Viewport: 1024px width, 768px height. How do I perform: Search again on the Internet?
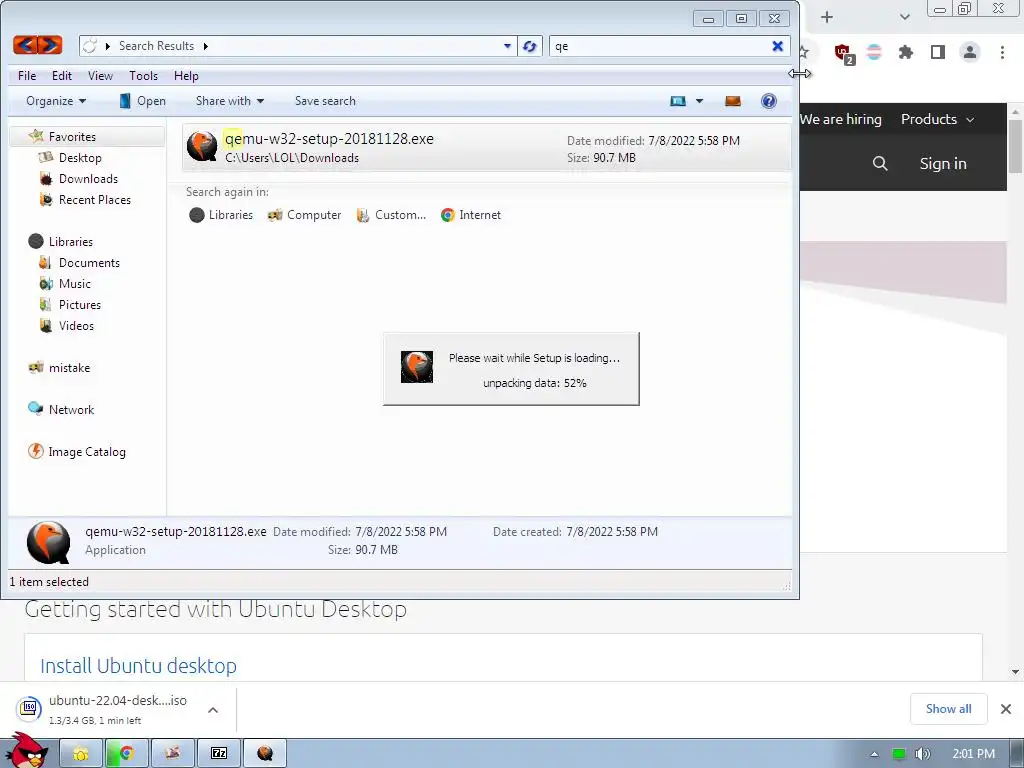[471, 215]
